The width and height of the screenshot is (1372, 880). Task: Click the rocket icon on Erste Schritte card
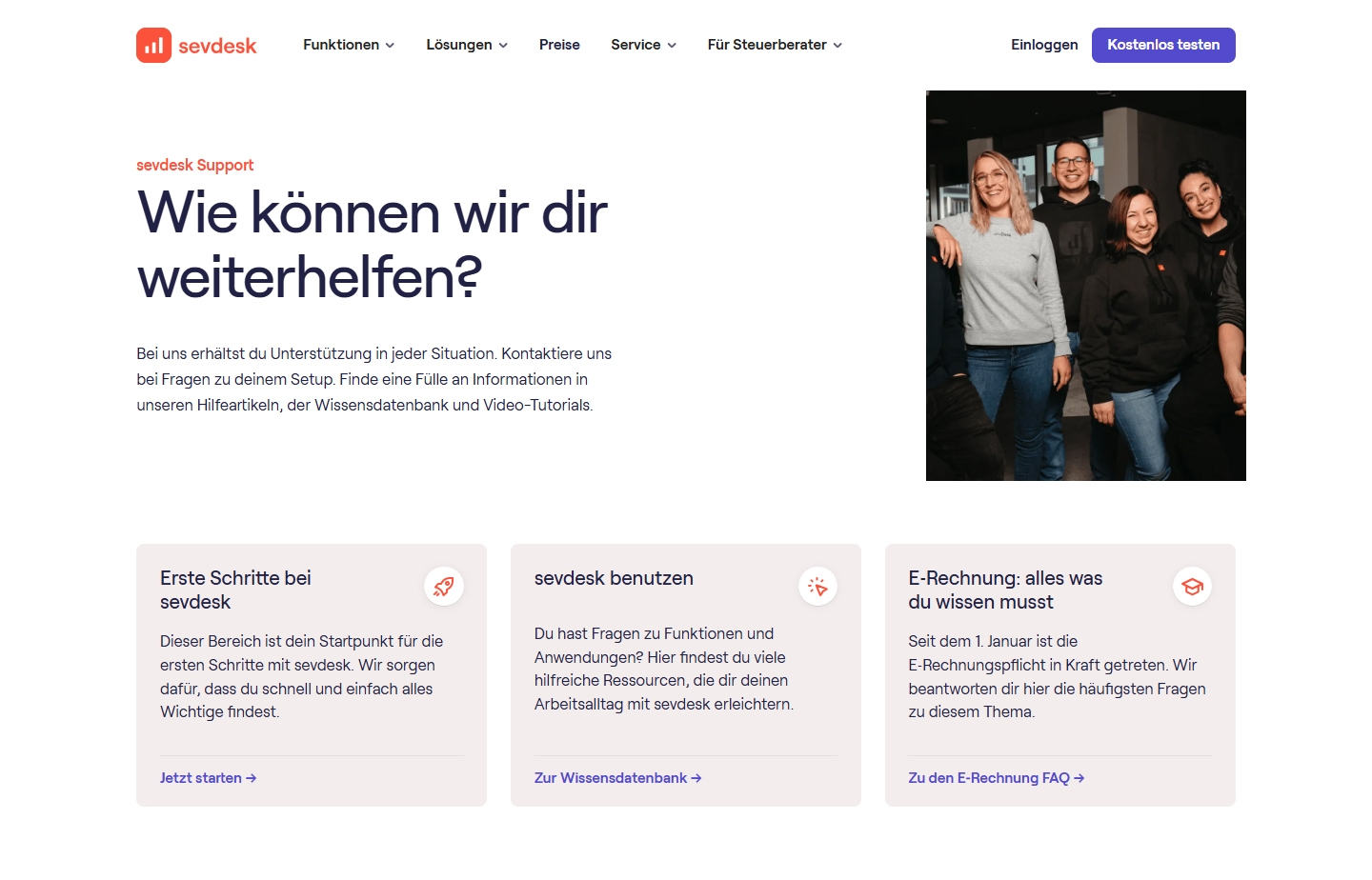click(444, 587)
